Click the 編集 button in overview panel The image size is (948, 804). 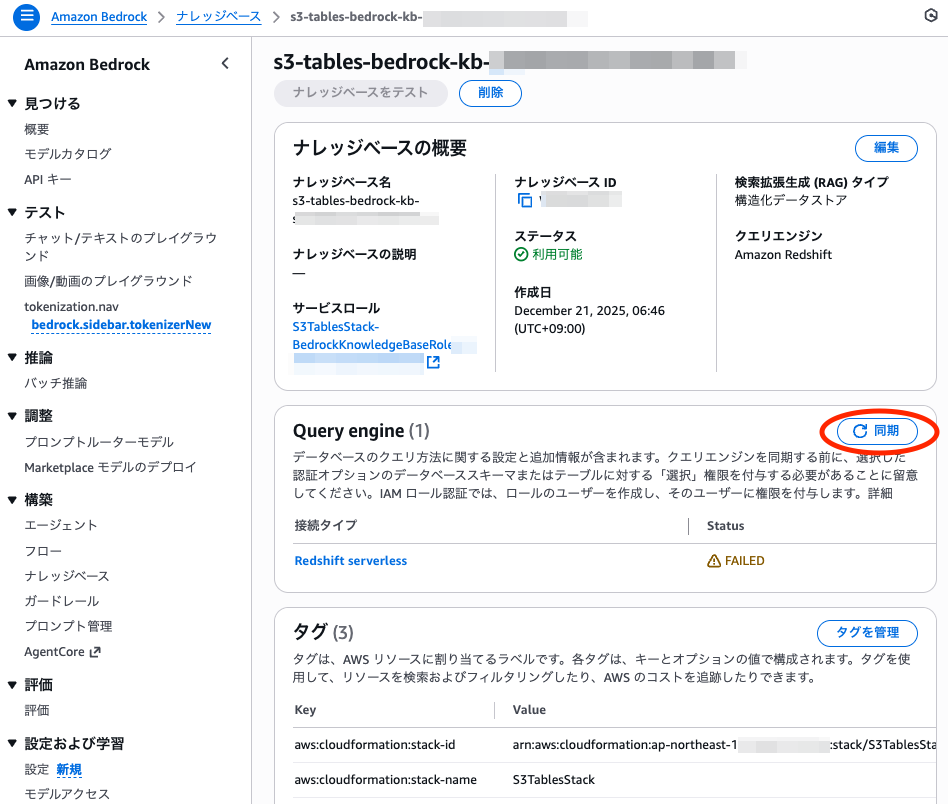[x=885, y=148]
